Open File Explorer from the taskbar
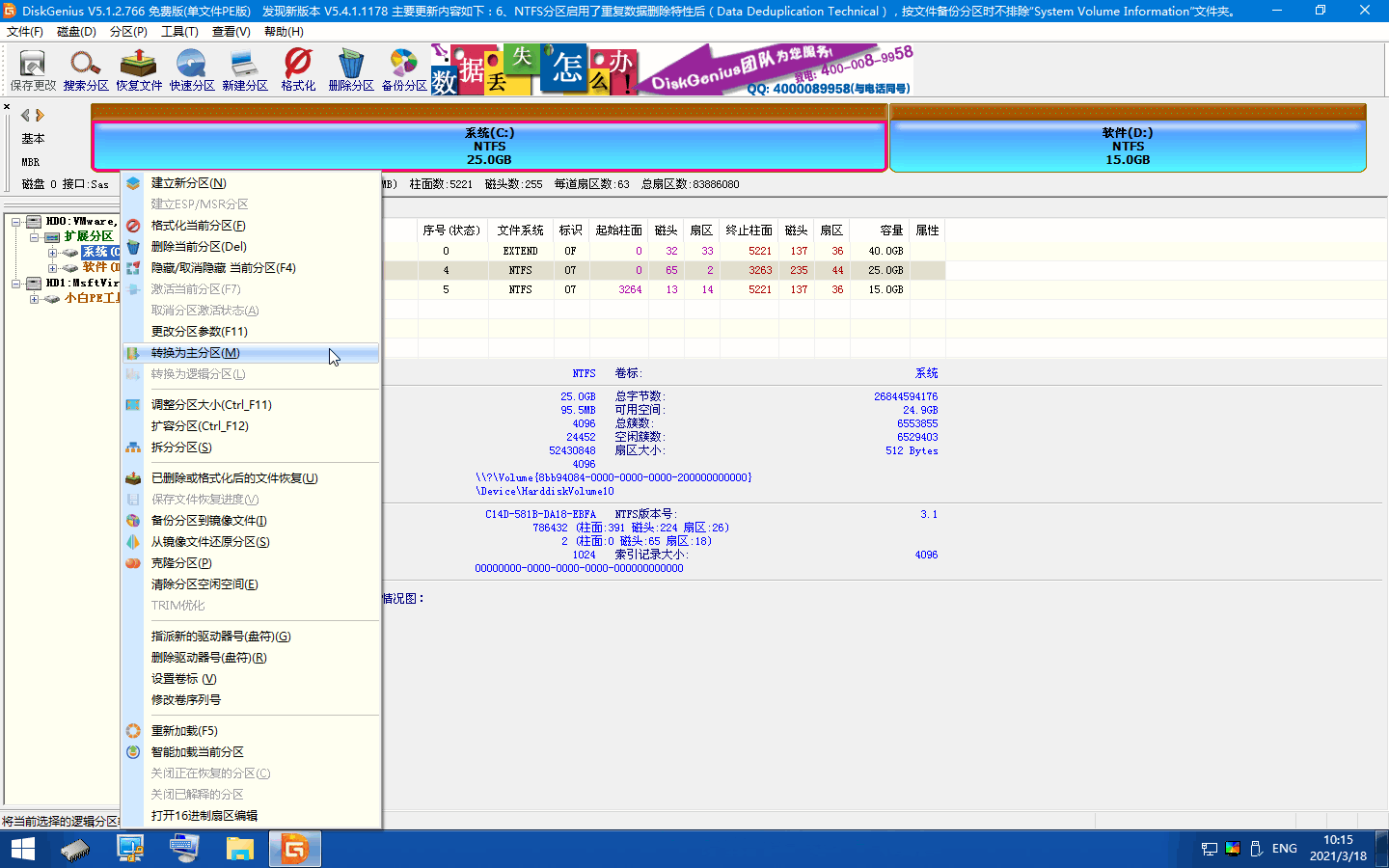 tap(239, 849)
